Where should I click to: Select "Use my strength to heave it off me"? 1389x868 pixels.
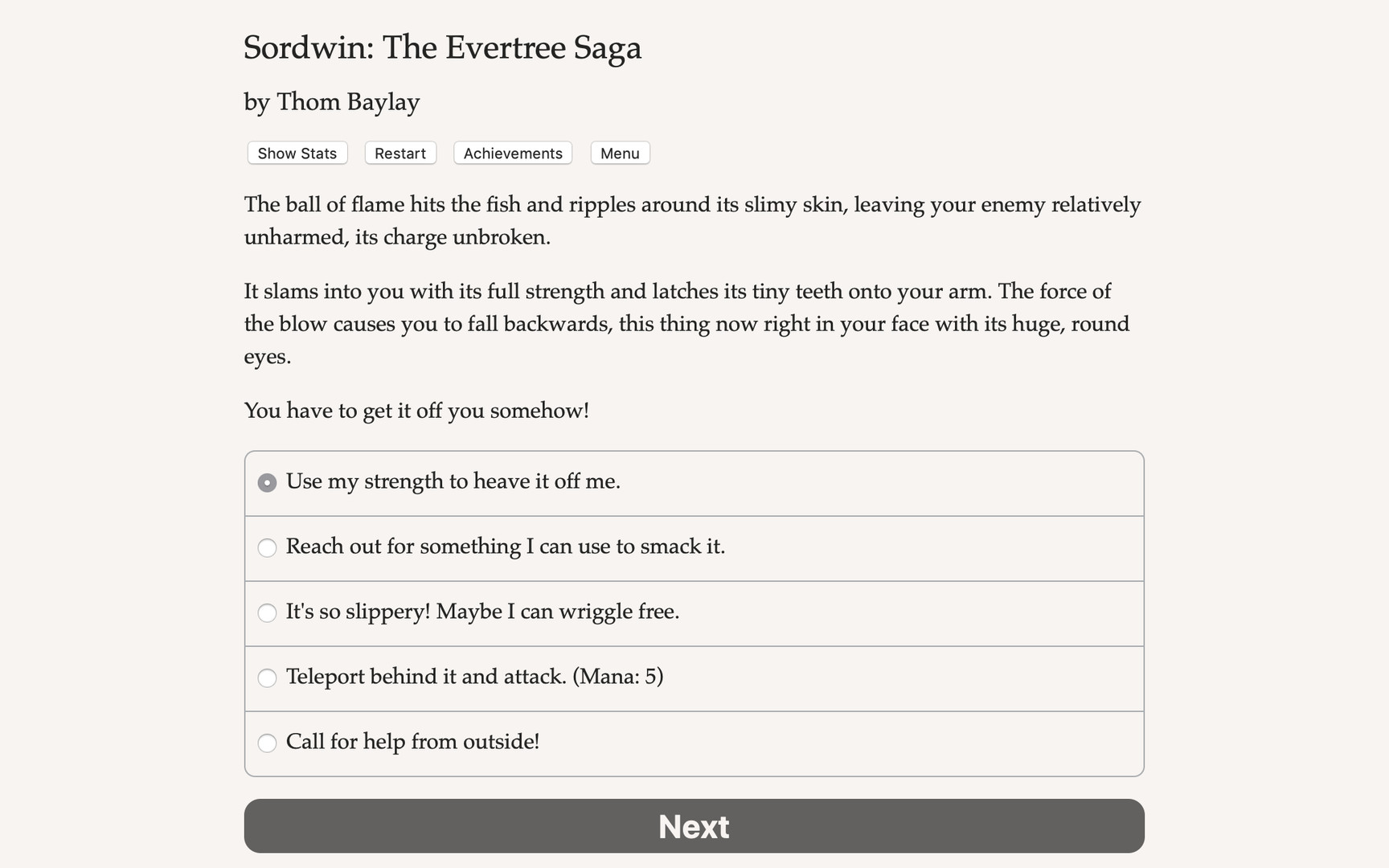(x=453, y=481)
